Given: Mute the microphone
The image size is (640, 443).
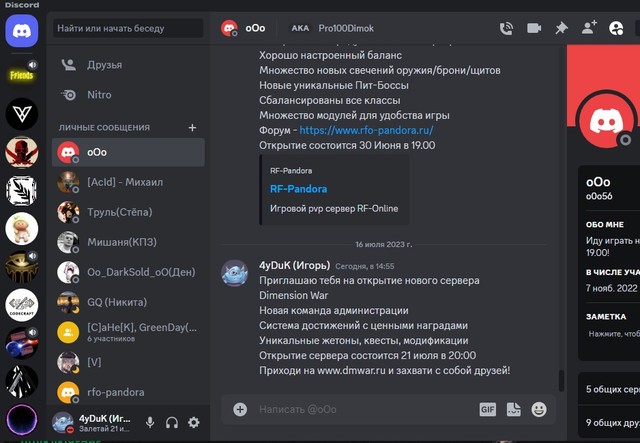Looking at the screenshot, I should click(150, 422).
